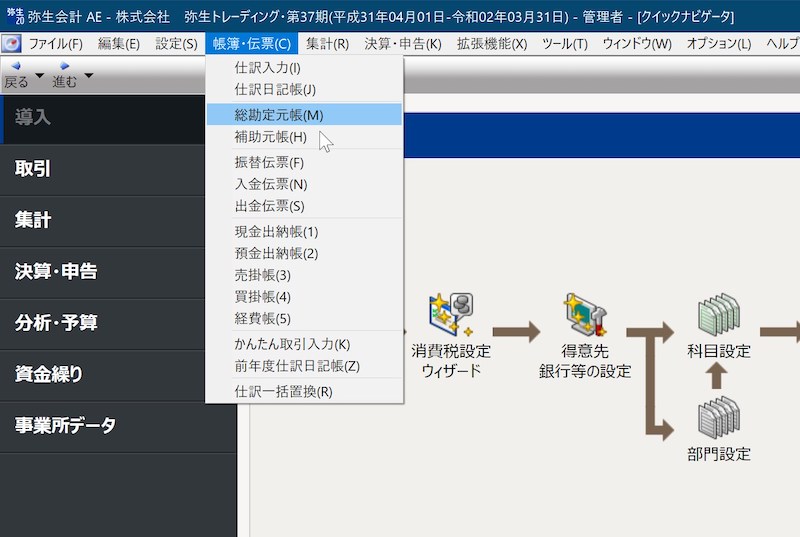This screenshot has width=800, height=537.
Task: Open the 拡張機能(X) menu
Action: coord(492,44)
